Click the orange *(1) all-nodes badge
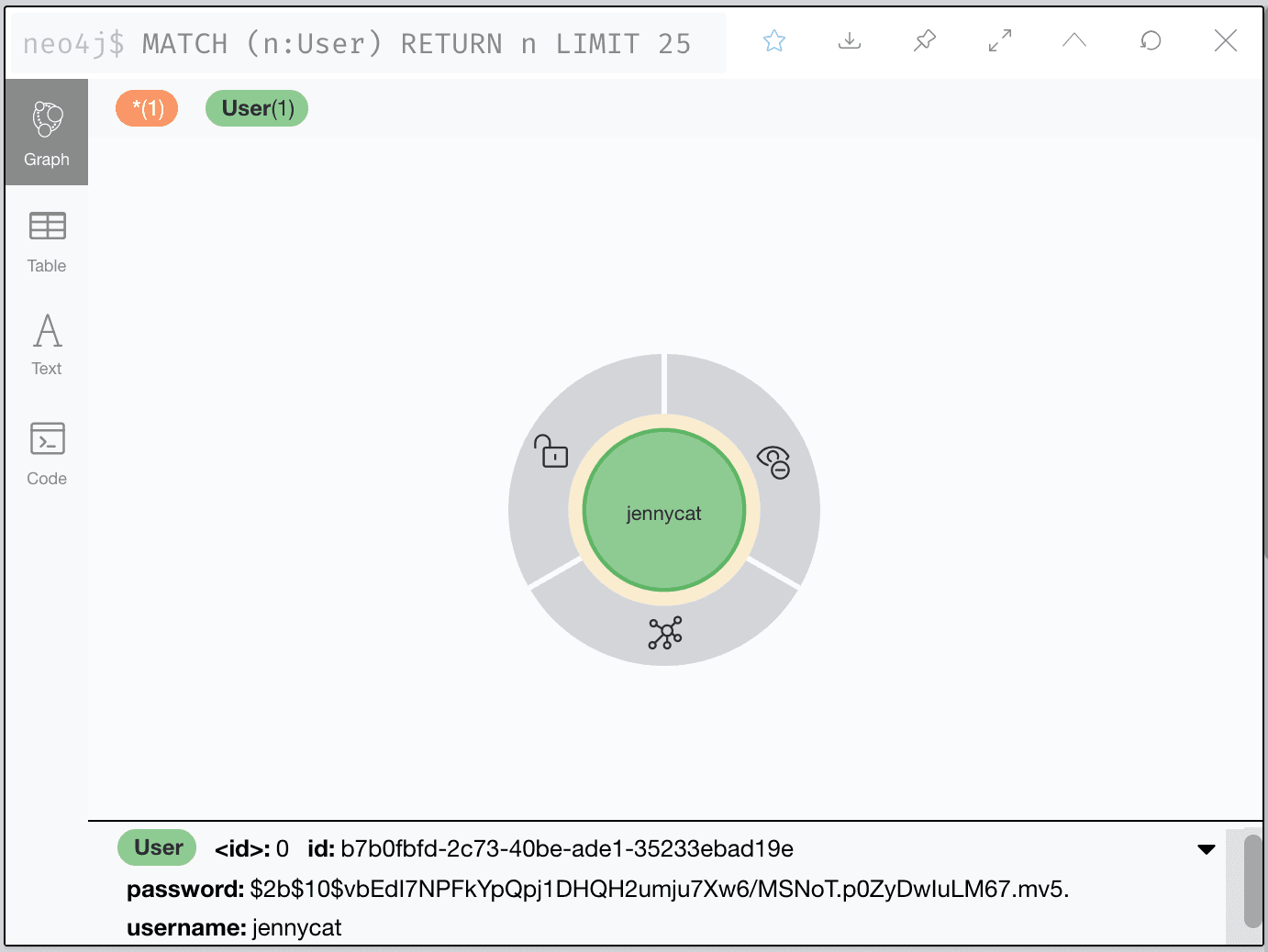Viewport: 1268px width, 952px height. coord(147,108)
